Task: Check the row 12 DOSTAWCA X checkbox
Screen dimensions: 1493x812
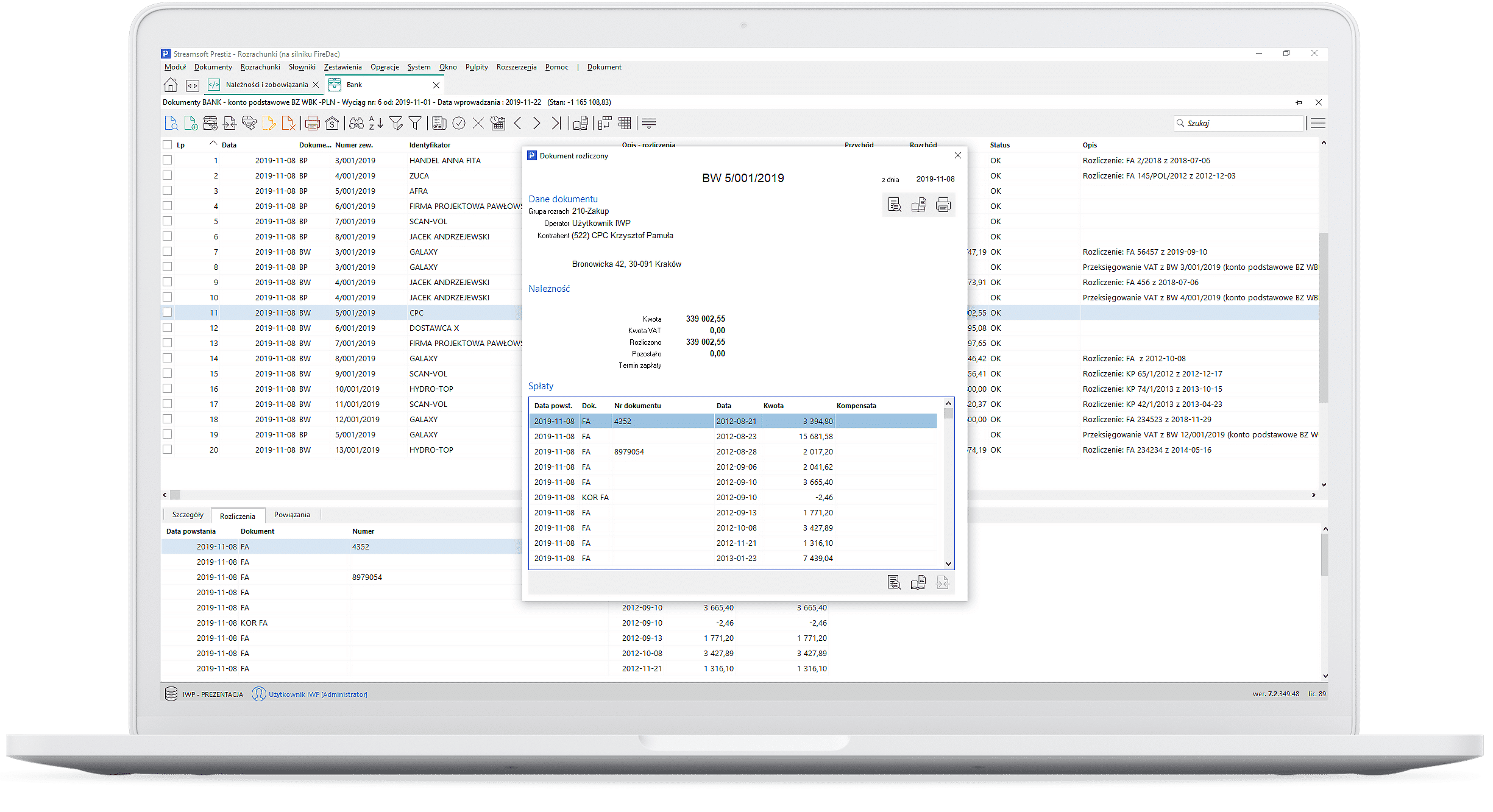Action: tap(167, 328)
